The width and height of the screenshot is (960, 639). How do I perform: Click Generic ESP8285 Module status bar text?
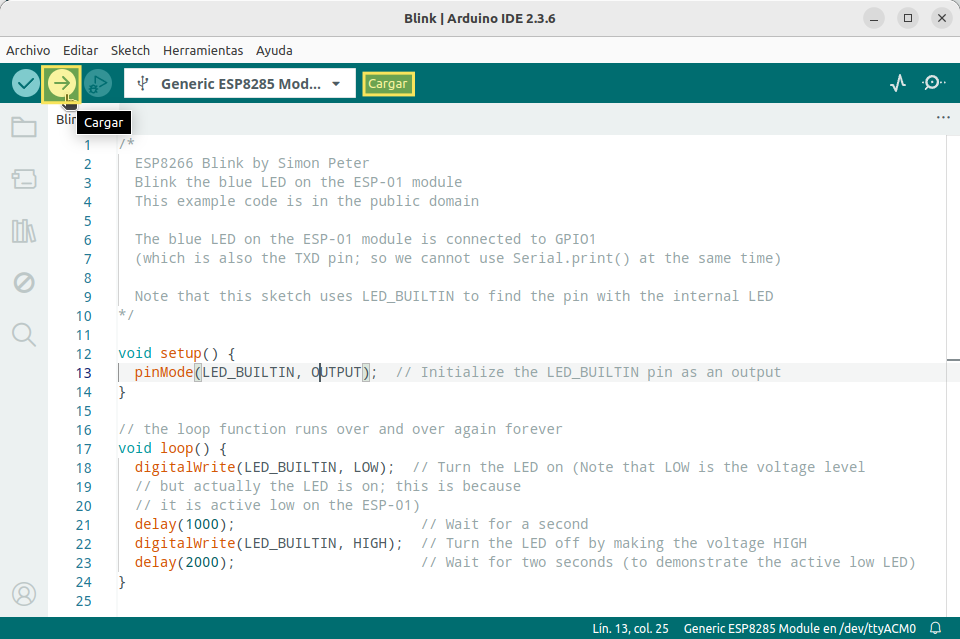[800, 629]
